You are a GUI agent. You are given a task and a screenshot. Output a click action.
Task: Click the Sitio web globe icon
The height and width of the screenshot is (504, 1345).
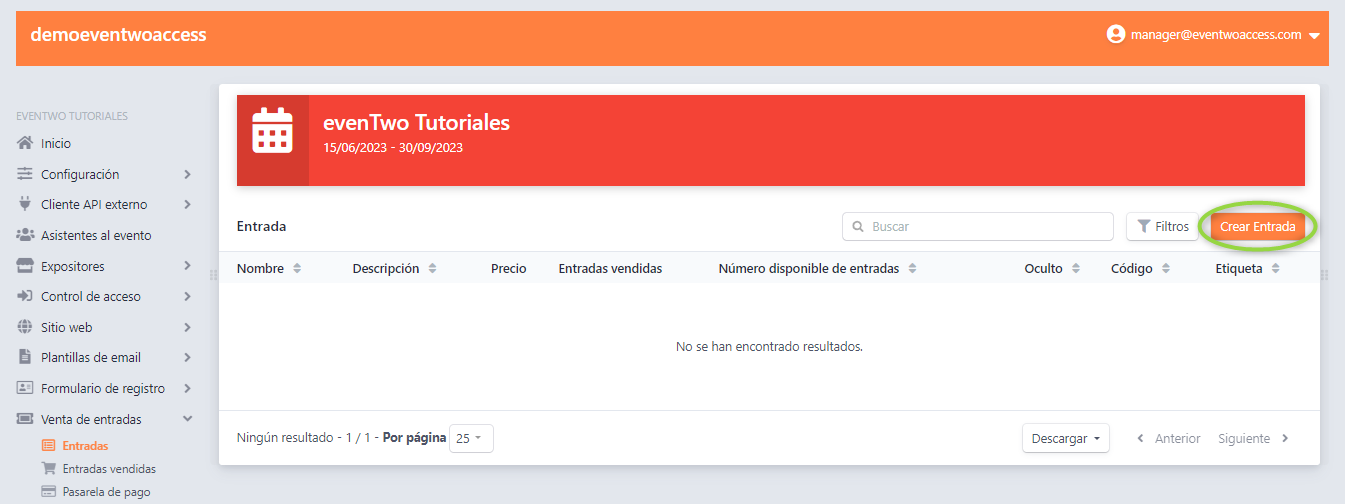click(x=26, y=327)
